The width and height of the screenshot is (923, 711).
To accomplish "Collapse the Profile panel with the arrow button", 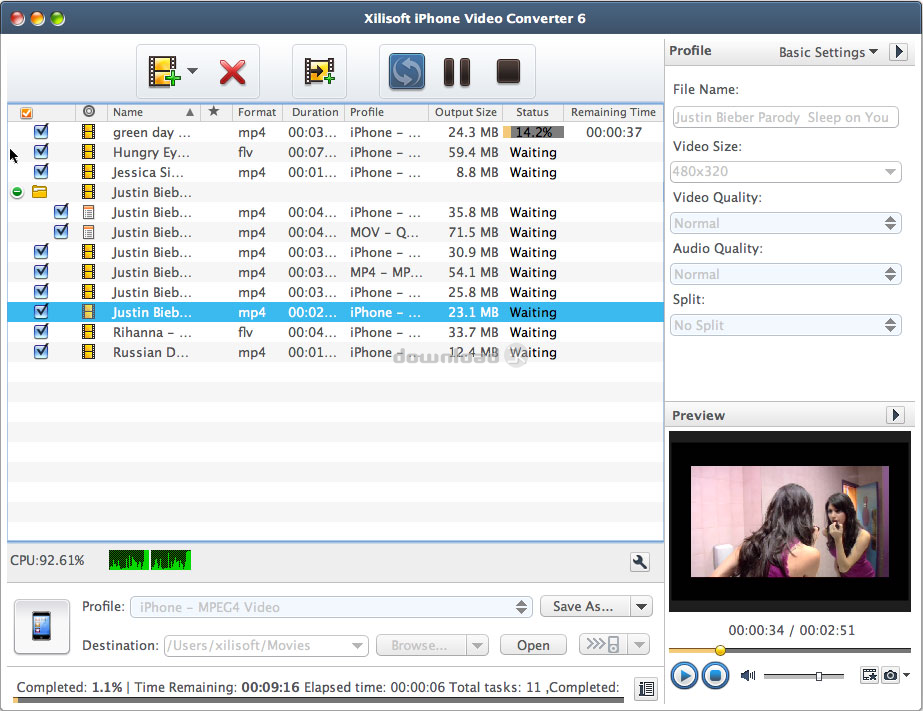I will click(898, 51).
